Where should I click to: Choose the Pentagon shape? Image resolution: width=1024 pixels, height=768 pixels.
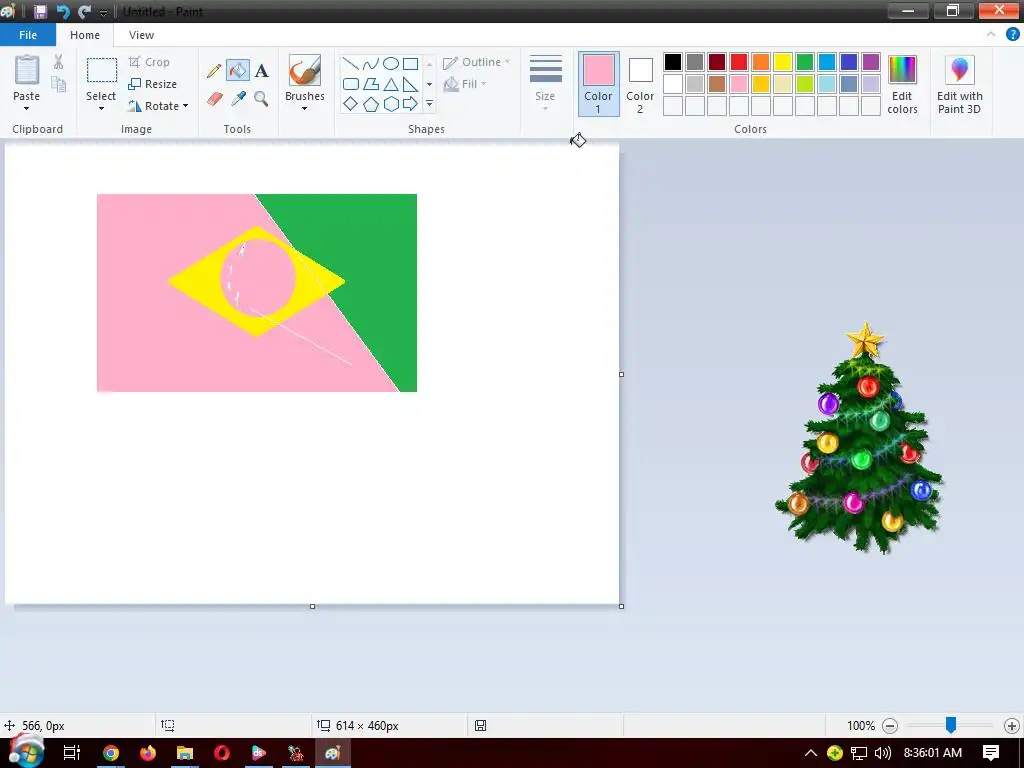[x=370, y=104]
